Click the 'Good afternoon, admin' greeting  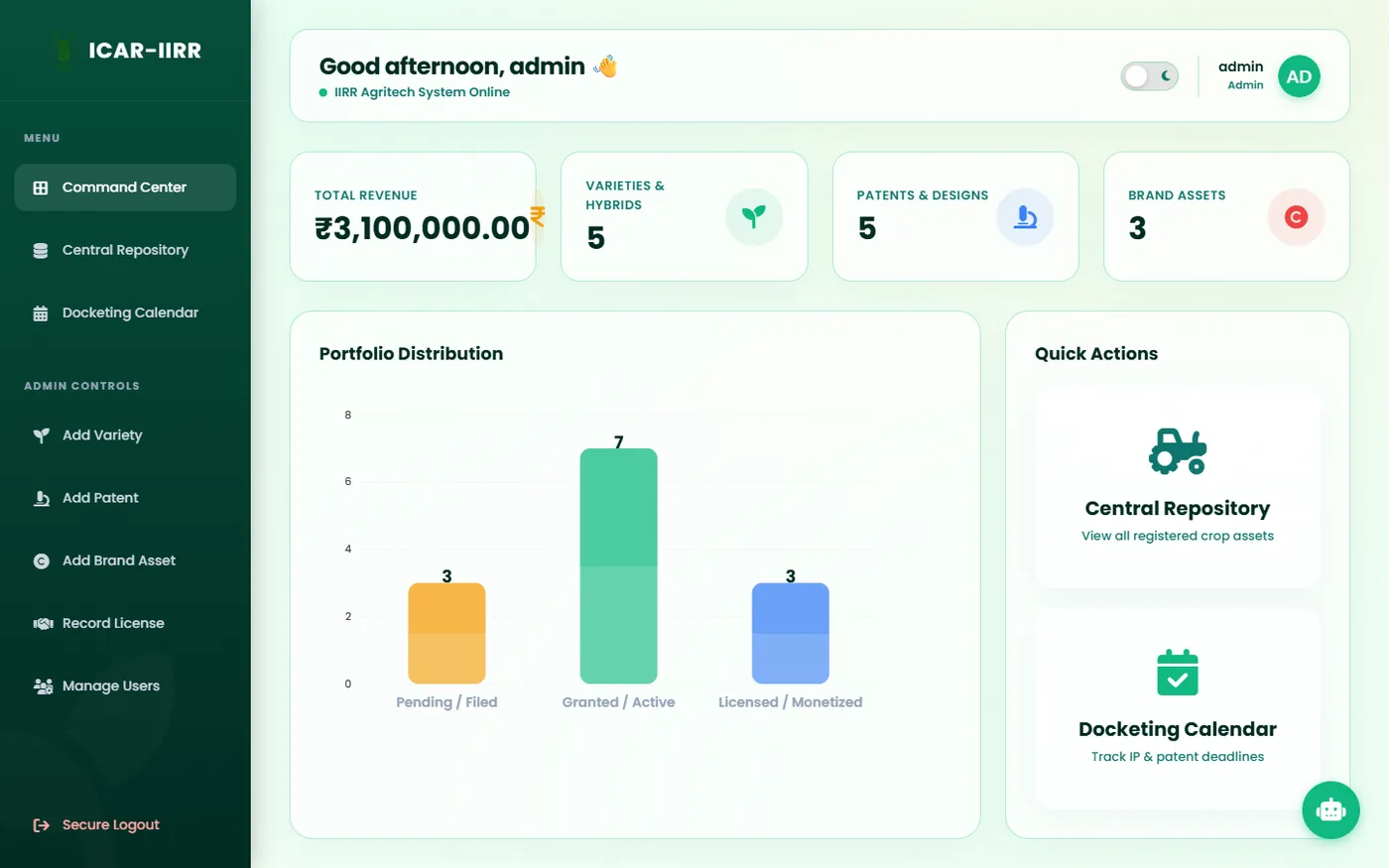pyautogui.click(x=452, y=66)
